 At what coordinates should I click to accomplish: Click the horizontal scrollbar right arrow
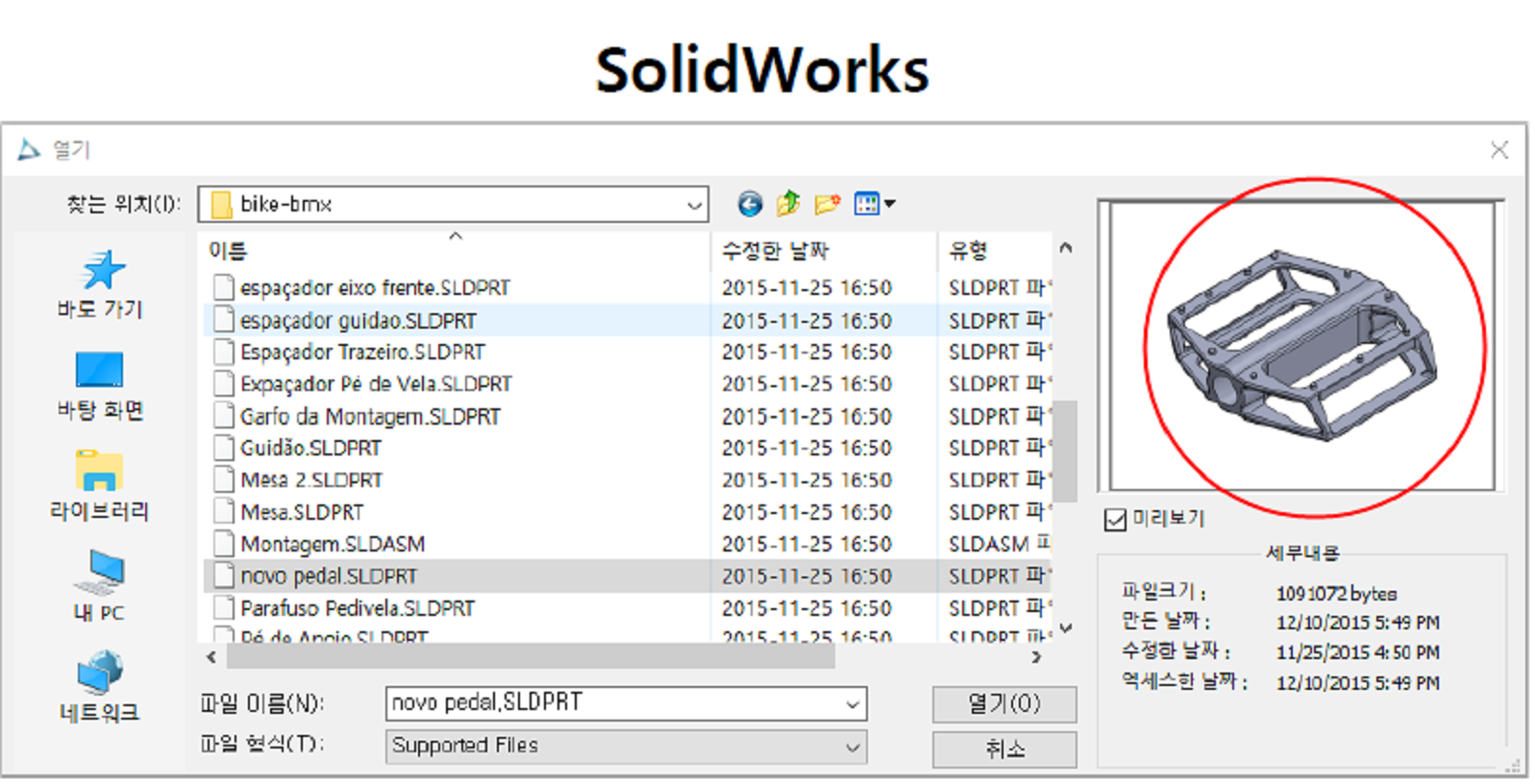[x=1036, y=657]
